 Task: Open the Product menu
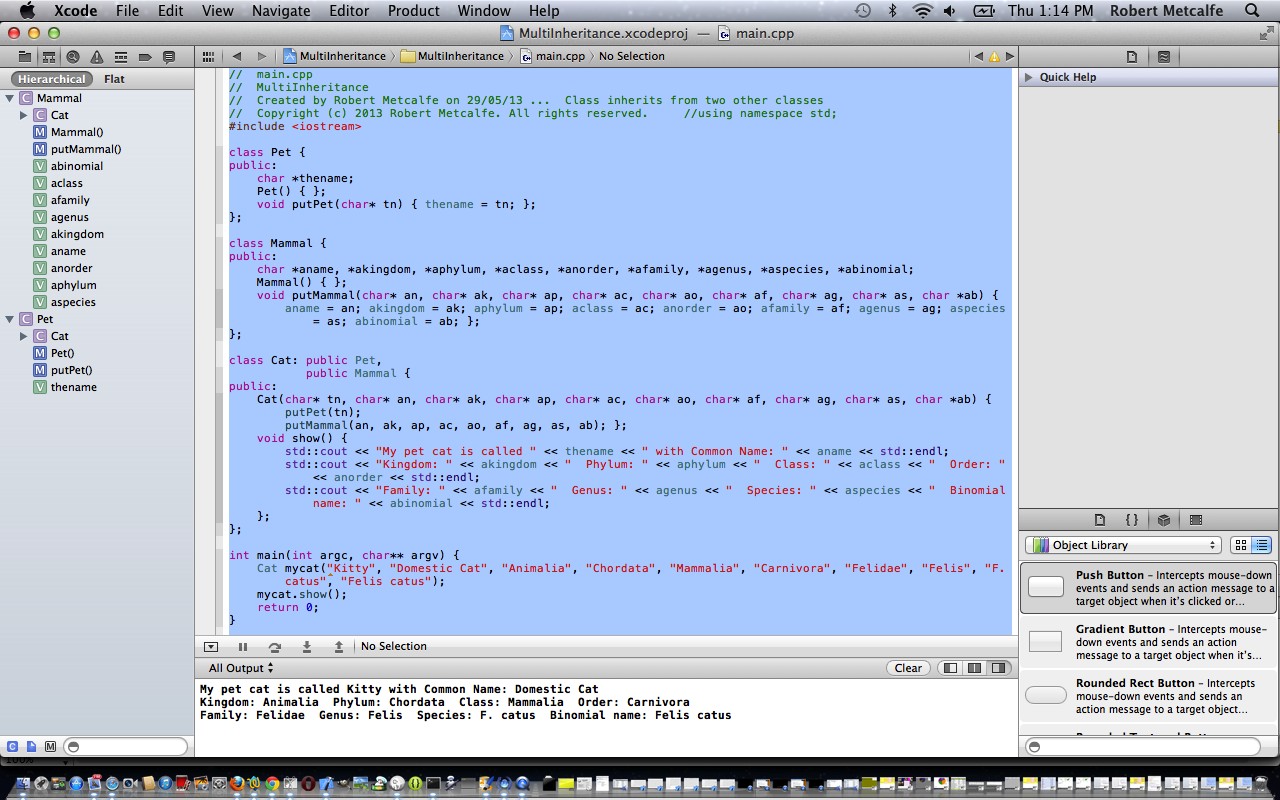pyautogui.click(x=413, y=11)
